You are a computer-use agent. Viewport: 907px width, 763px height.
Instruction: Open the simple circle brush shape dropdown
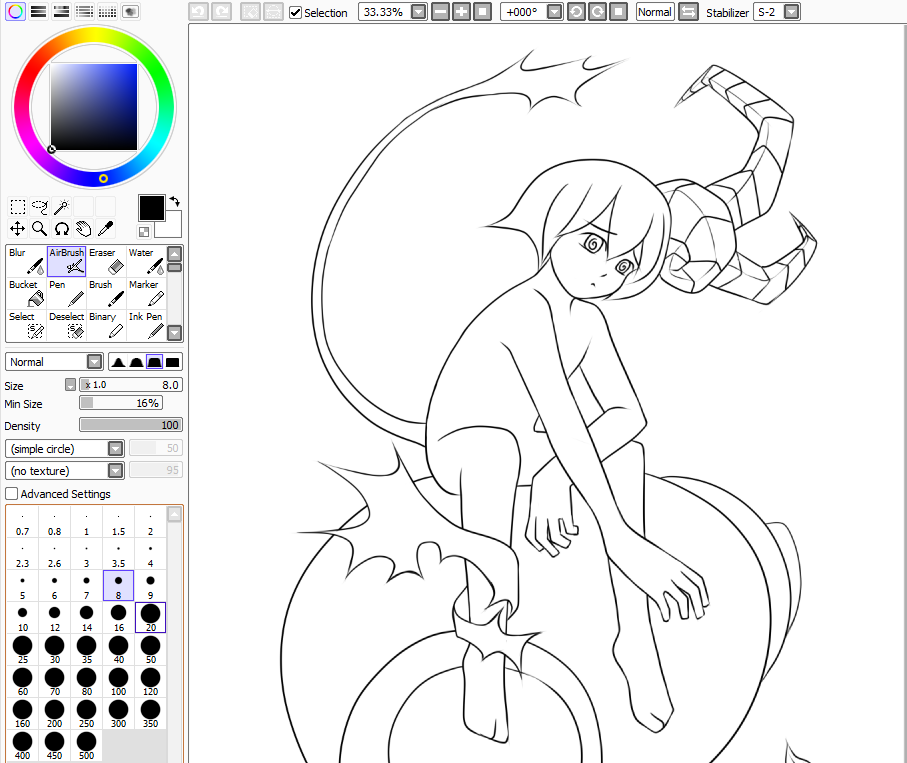tap(116, 449)
